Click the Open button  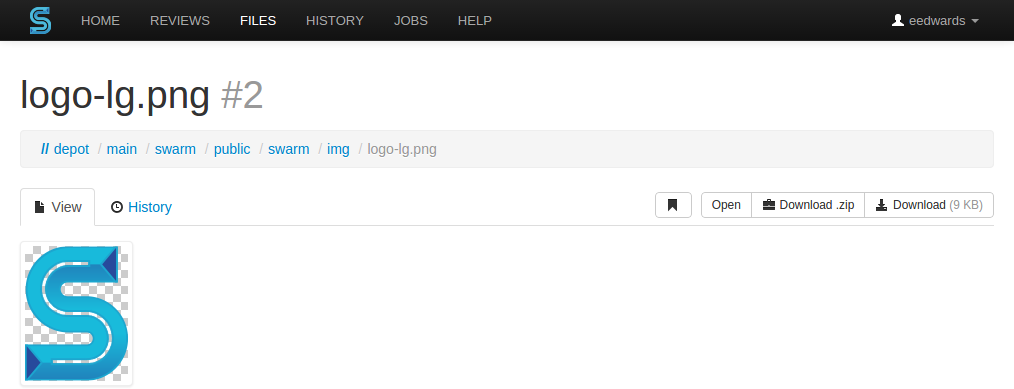(726, 205)
